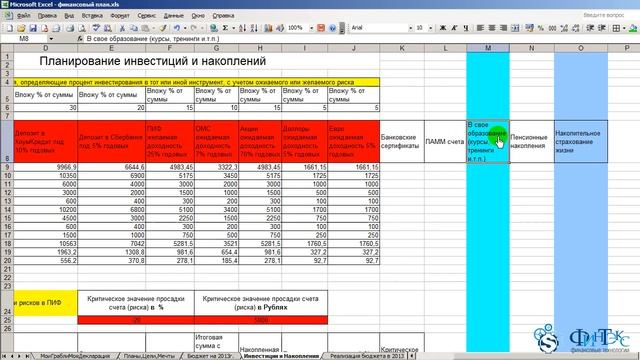Activate the format painter brush
The height and width of the screenshot is (360, 640).
tap(163, 28)
